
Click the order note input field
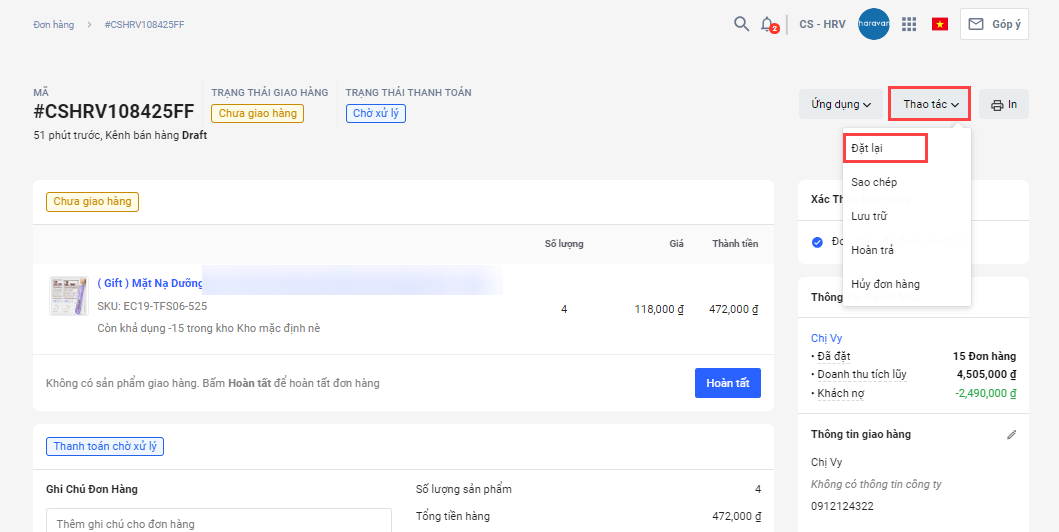[218, 522]
